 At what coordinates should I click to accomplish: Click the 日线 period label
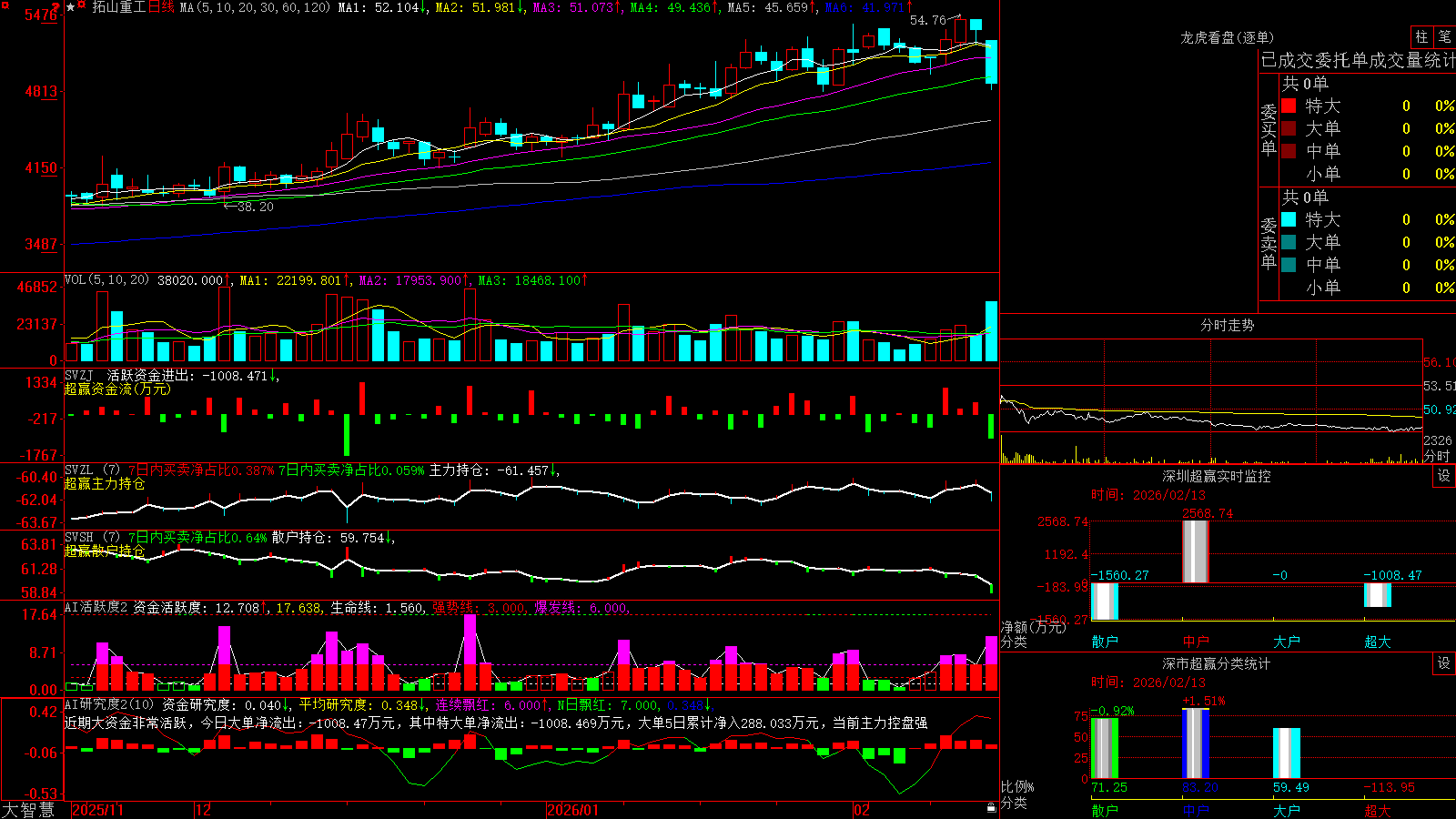pyautogui.click(x=161, y=7)
